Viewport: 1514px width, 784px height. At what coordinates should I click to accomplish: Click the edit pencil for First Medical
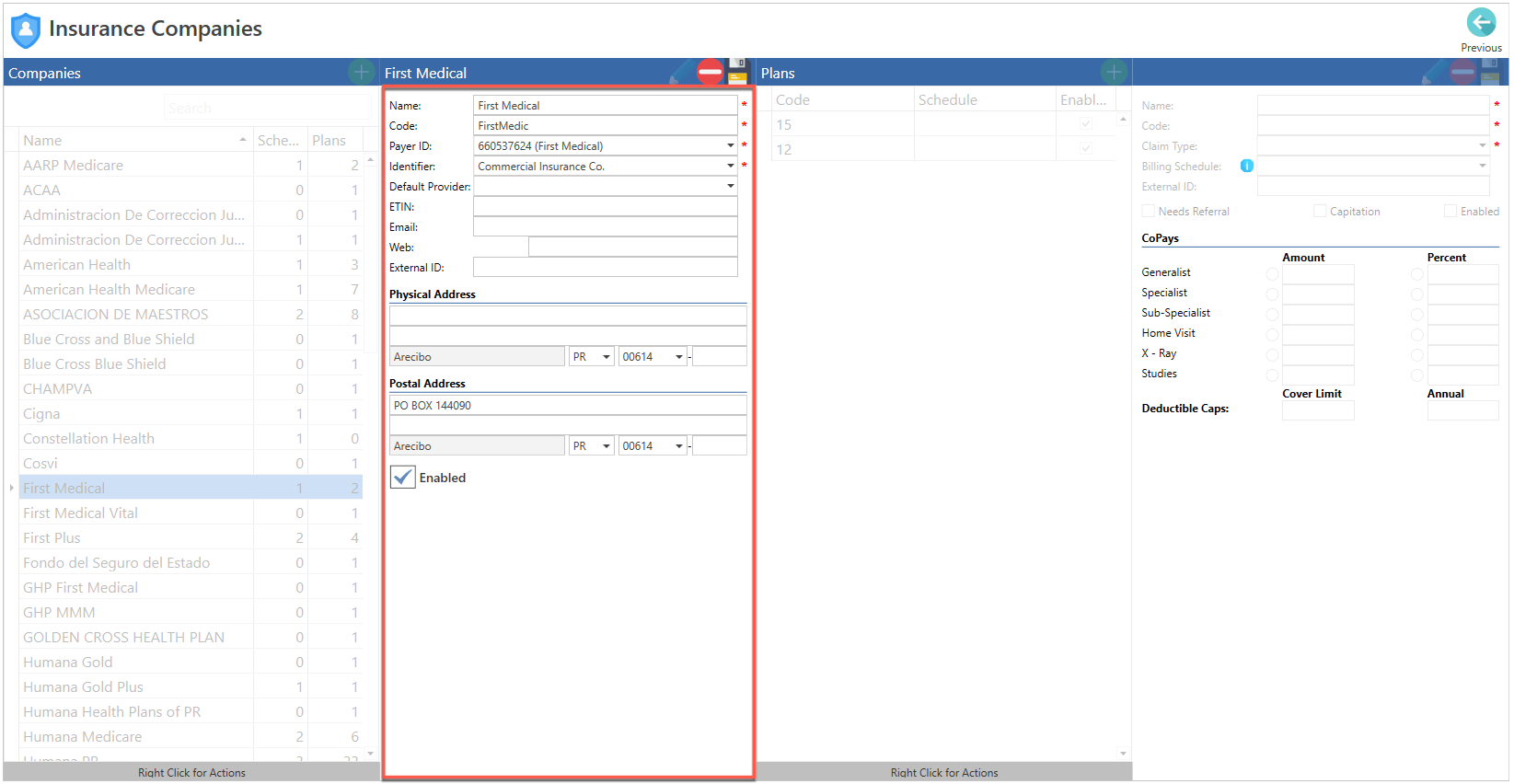point(681,72)
